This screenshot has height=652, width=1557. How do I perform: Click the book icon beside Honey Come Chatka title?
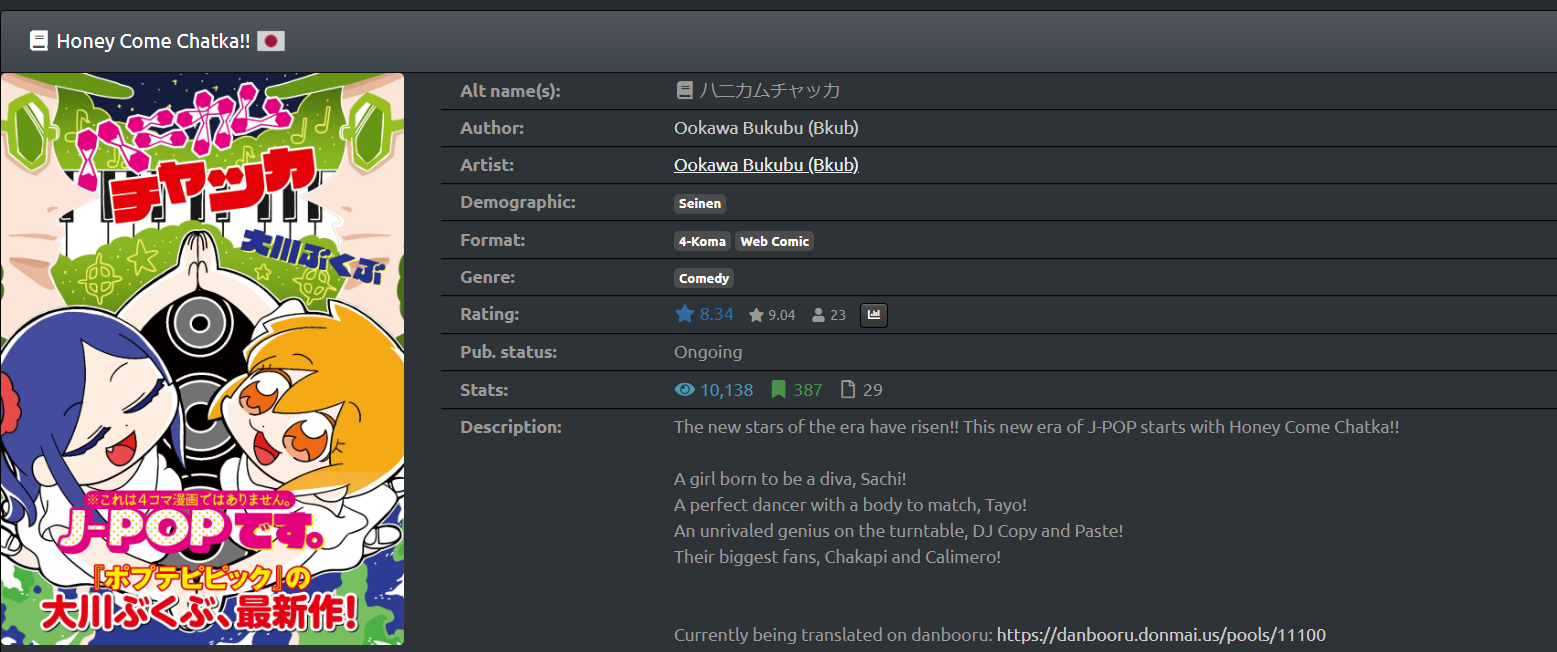39,41
